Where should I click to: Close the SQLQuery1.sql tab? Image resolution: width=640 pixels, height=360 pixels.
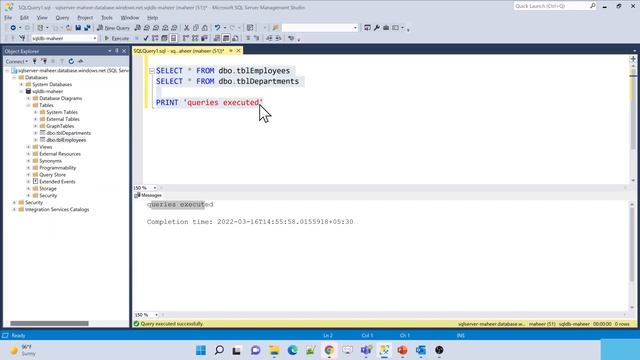[239, 51]
